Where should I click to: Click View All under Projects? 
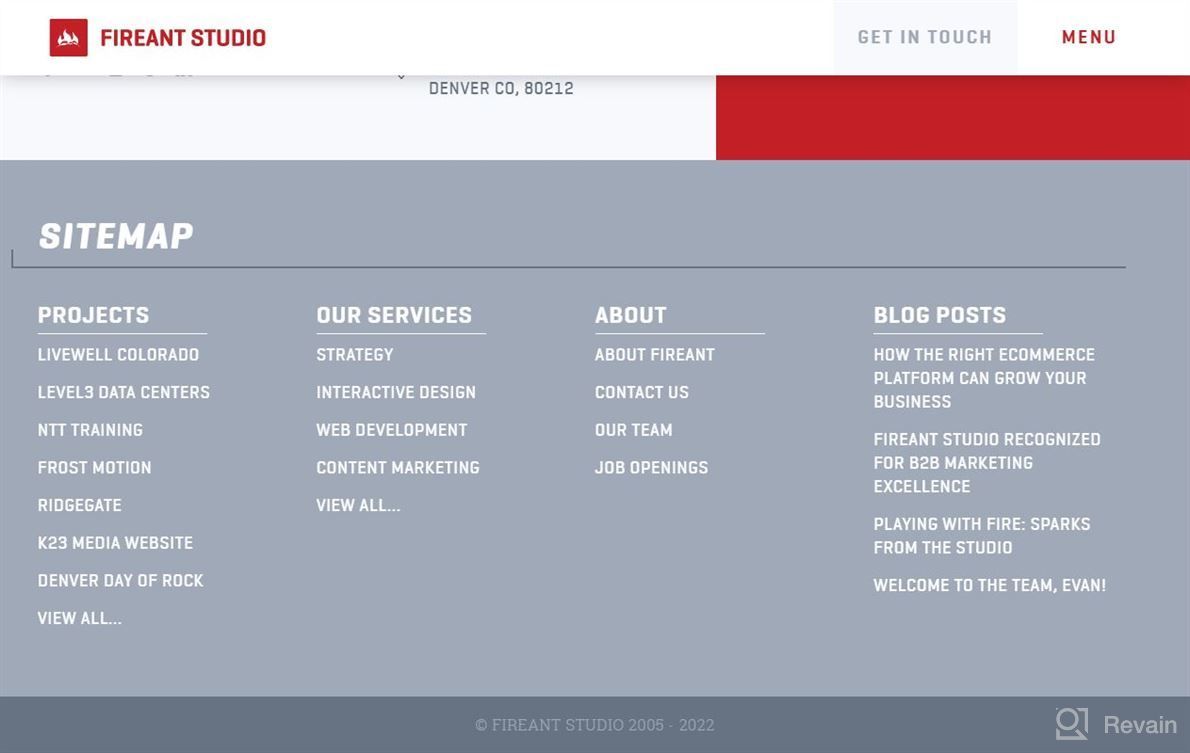click(x=80, y=619)
